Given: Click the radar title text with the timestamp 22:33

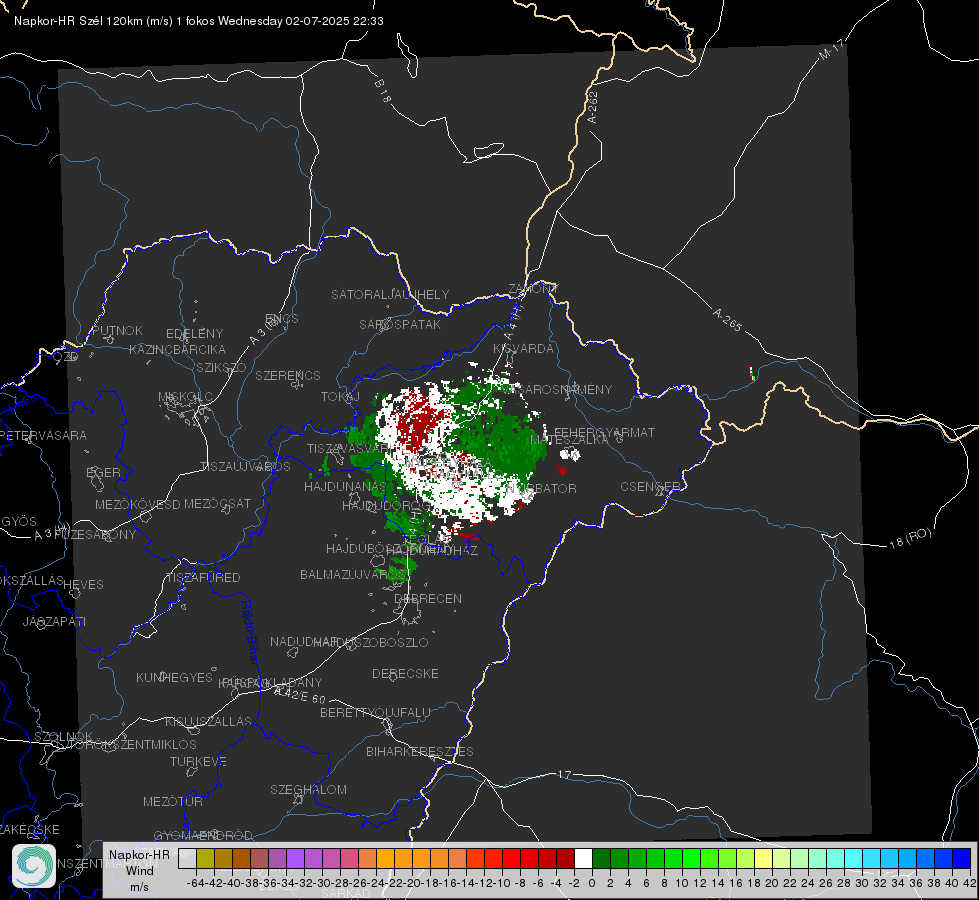Looking at the screenshot, I should [199, 21].
